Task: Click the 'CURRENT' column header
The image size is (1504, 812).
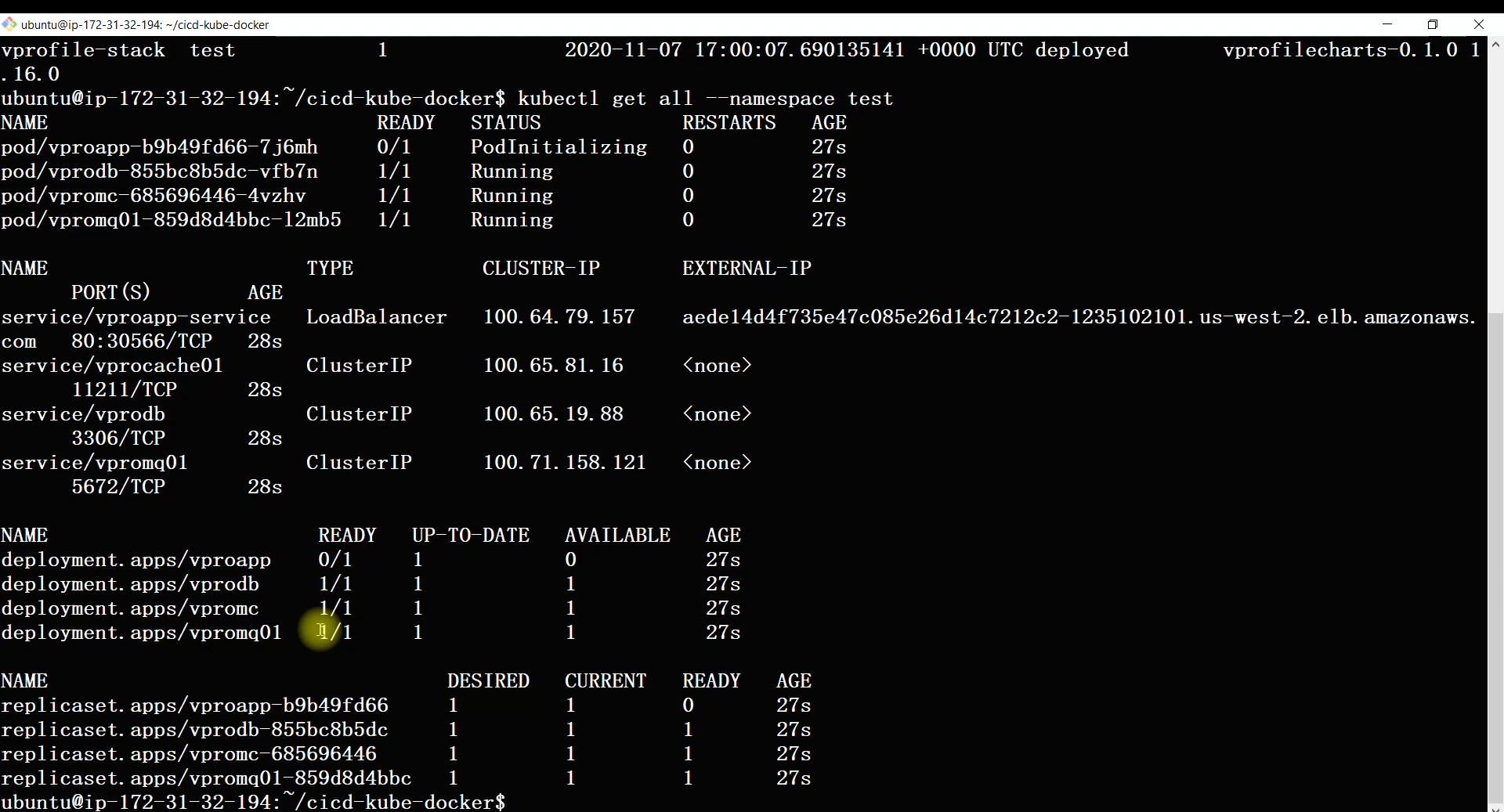Action: (606, 681)
